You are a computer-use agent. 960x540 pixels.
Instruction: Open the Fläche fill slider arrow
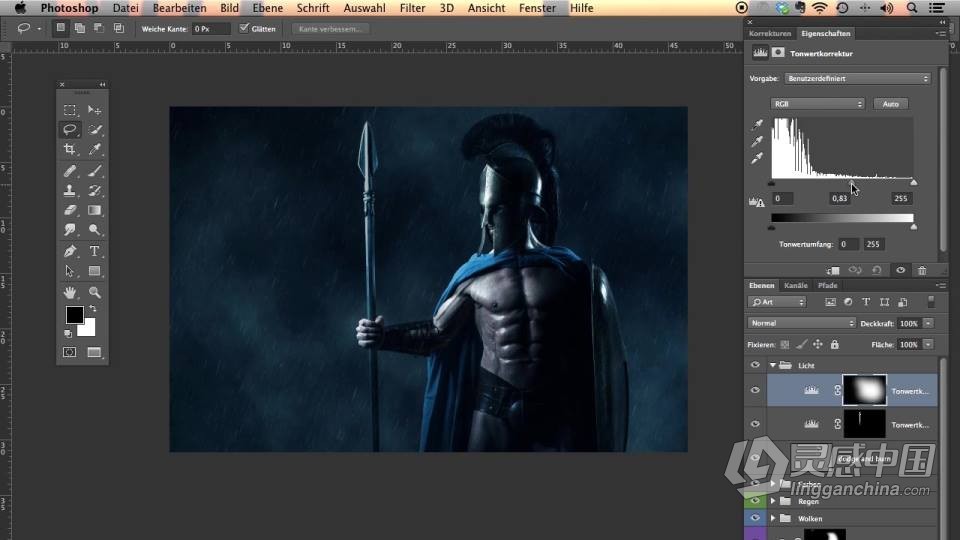pos(929,345)
